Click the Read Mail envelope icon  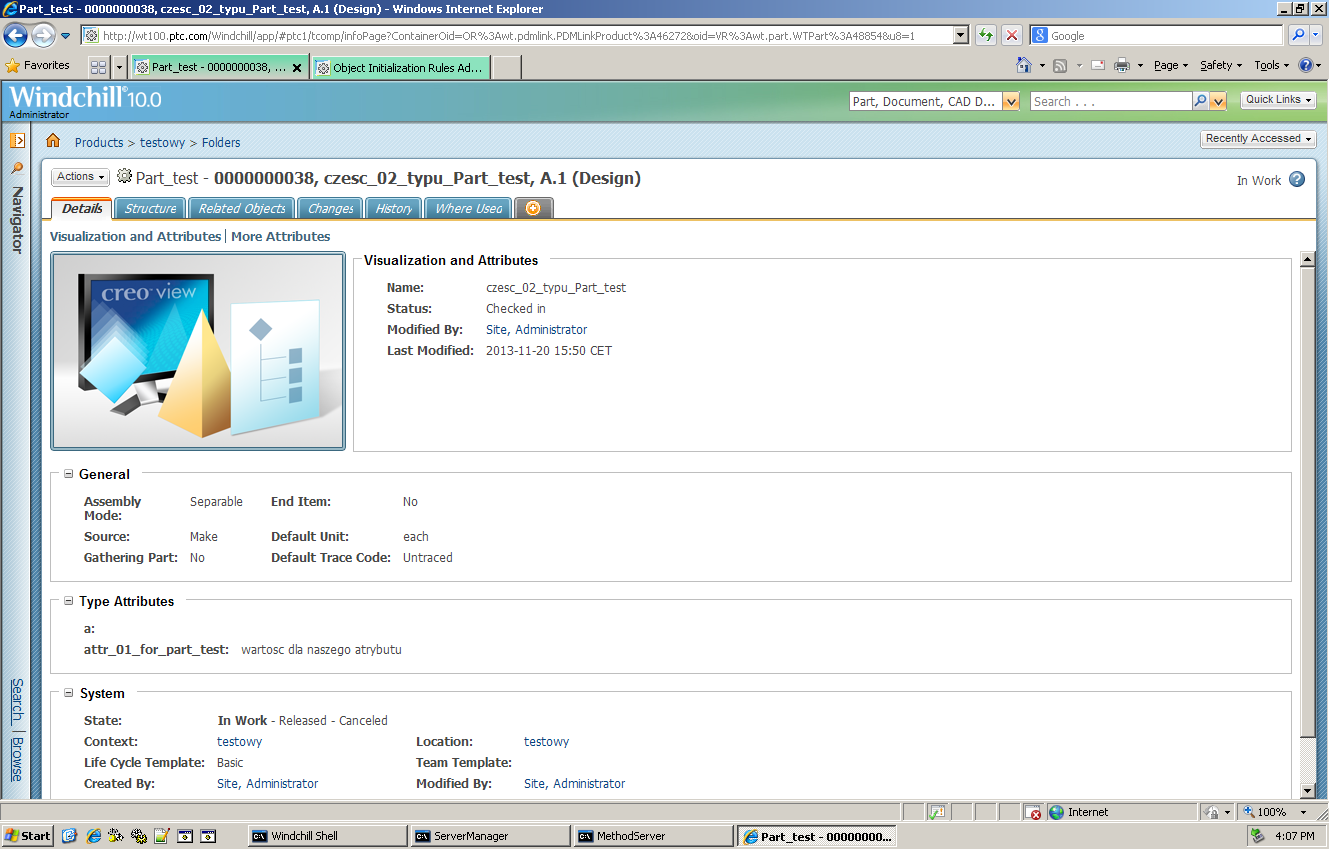(1097, 65)
